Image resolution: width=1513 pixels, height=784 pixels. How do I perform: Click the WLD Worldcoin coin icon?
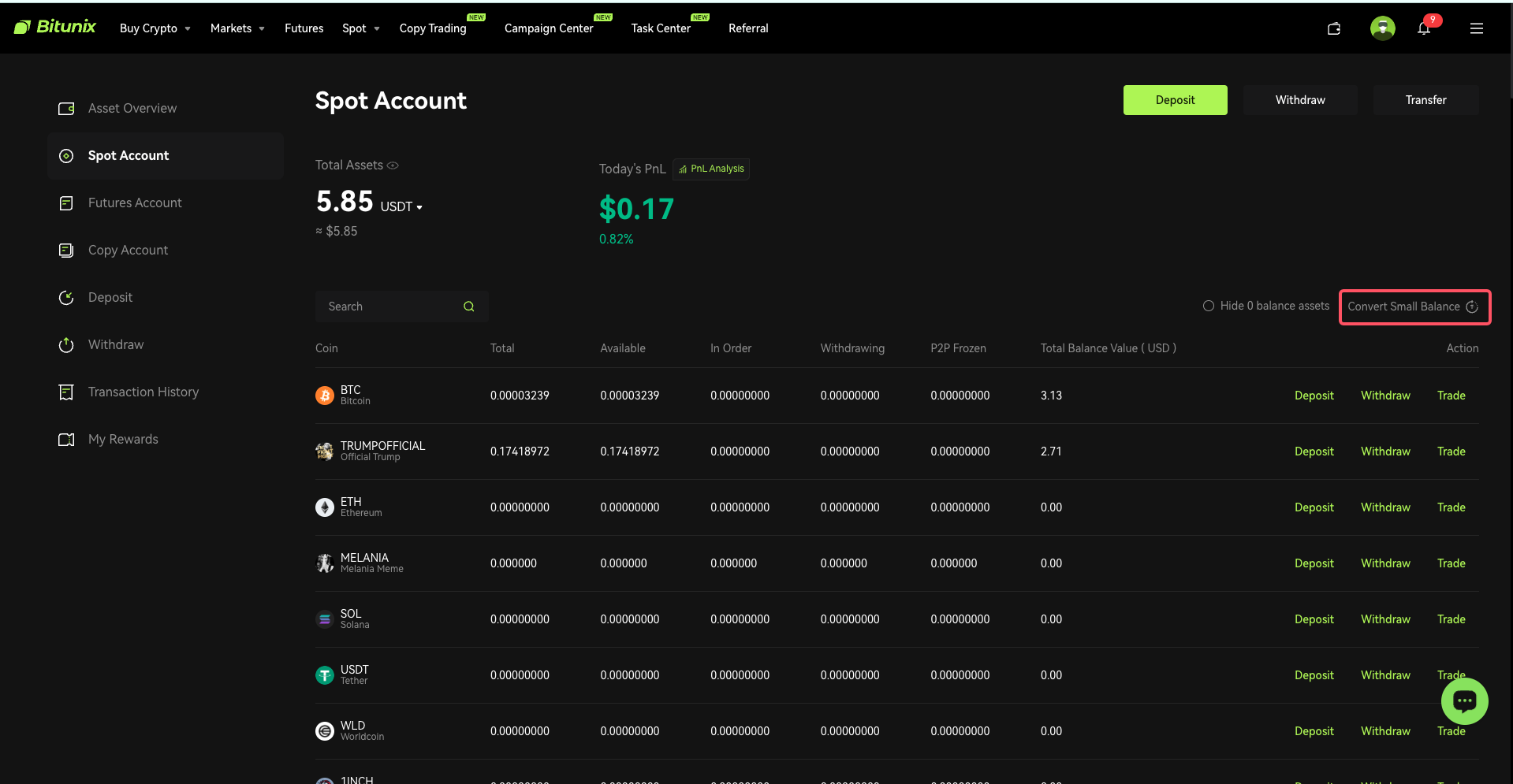pos(325,731)
